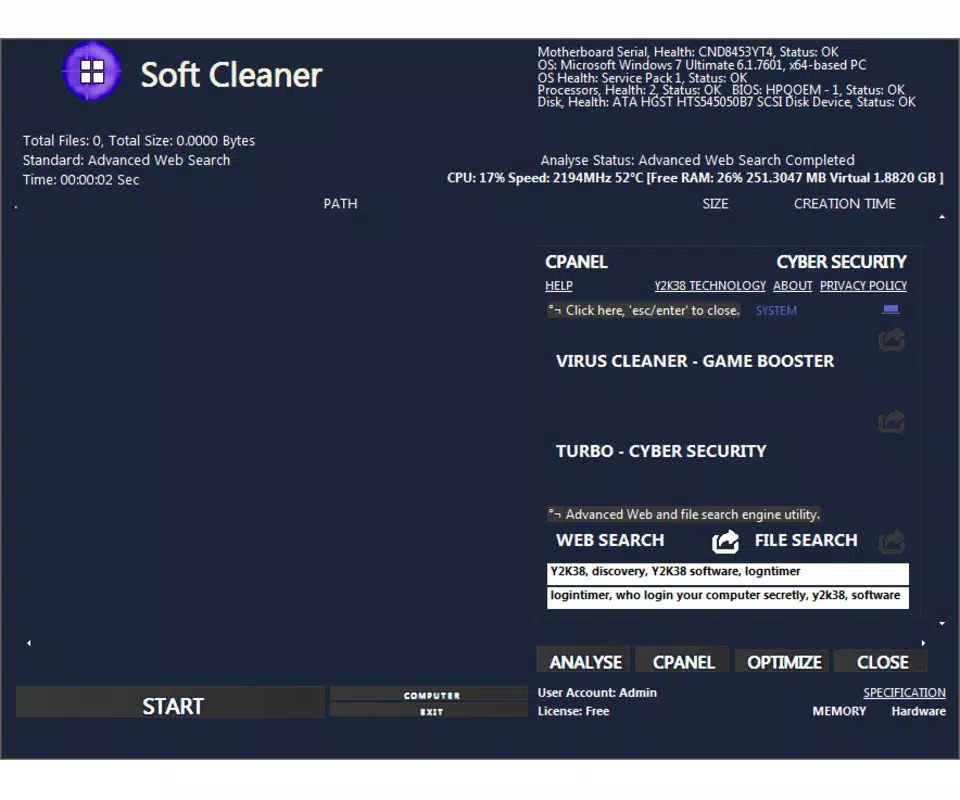The width and height of the screenshot is (960, 800).
Task: Select TURBO - CYBER SECURITY
Action: point(661,451)
